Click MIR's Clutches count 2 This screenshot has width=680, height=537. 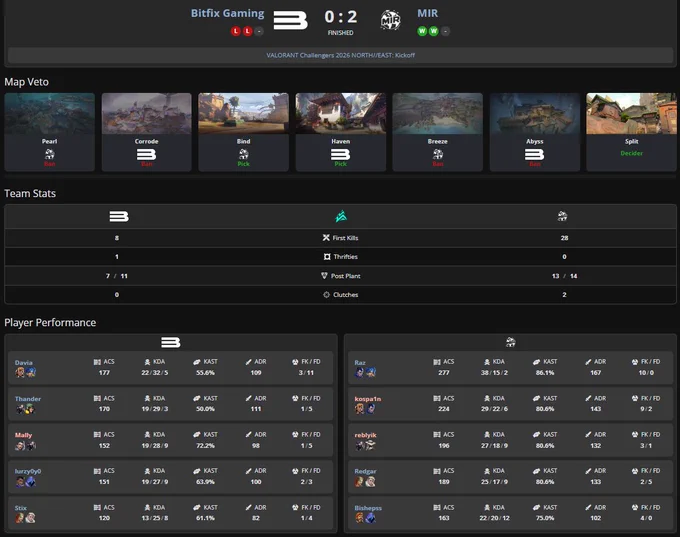[x=564, y=295]
